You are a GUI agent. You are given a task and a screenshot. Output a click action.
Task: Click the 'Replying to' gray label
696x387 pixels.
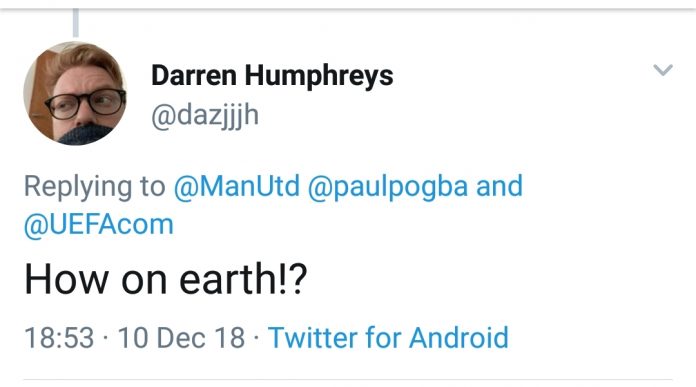[95, 187]
